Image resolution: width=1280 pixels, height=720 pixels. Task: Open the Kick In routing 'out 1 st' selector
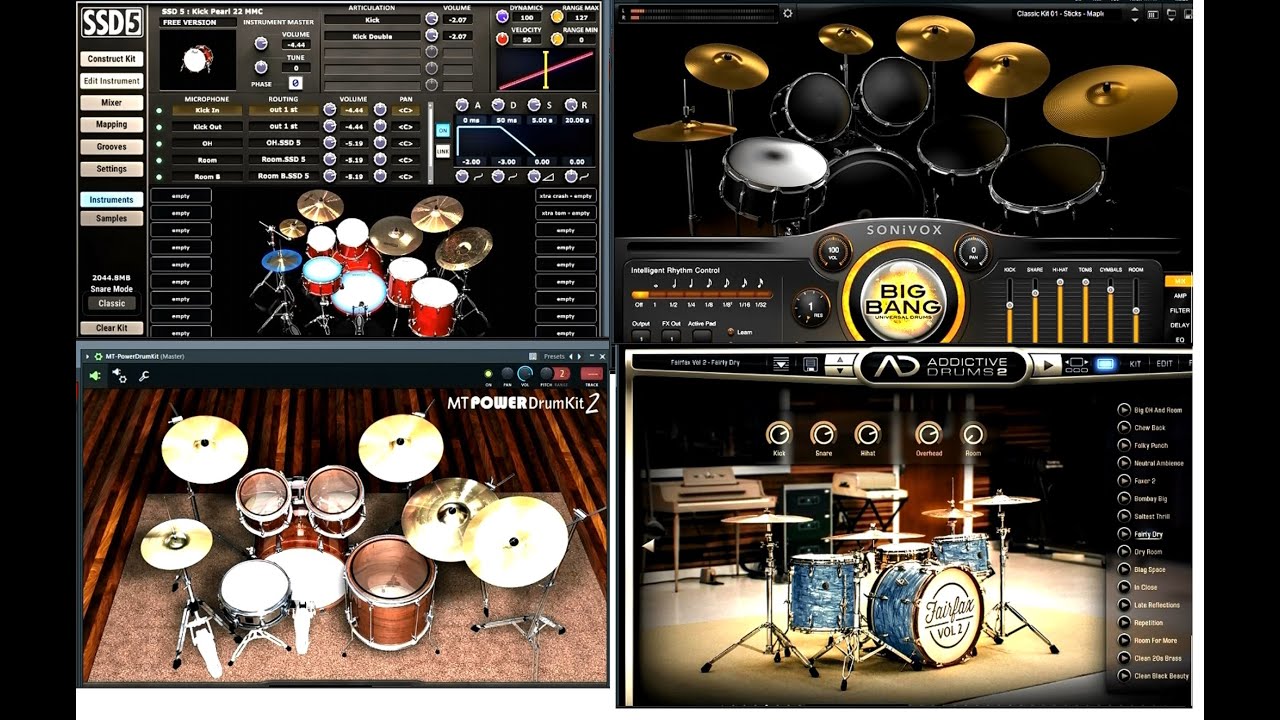[283, 110]
